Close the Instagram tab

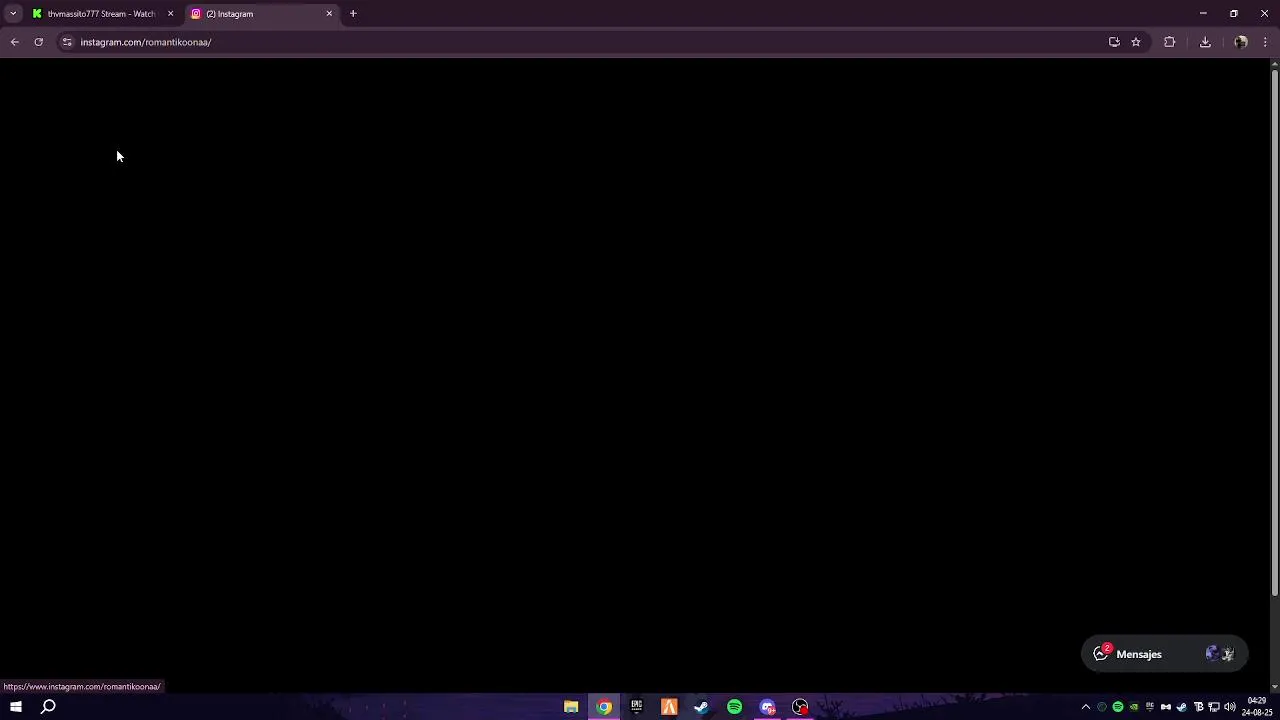point(329,14)
